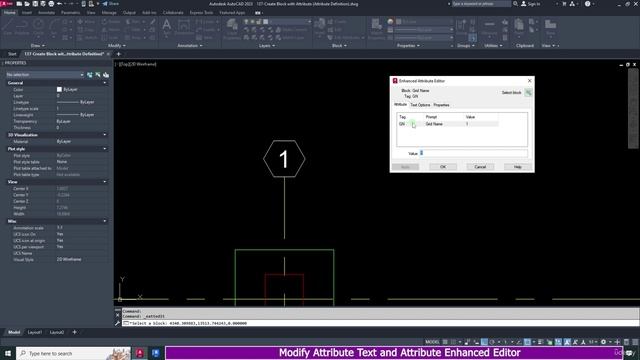The width and height of the screenshot is (640, 360).
Task: Expand the Annotation panel dropdown
Action: [x=190, y=46]
